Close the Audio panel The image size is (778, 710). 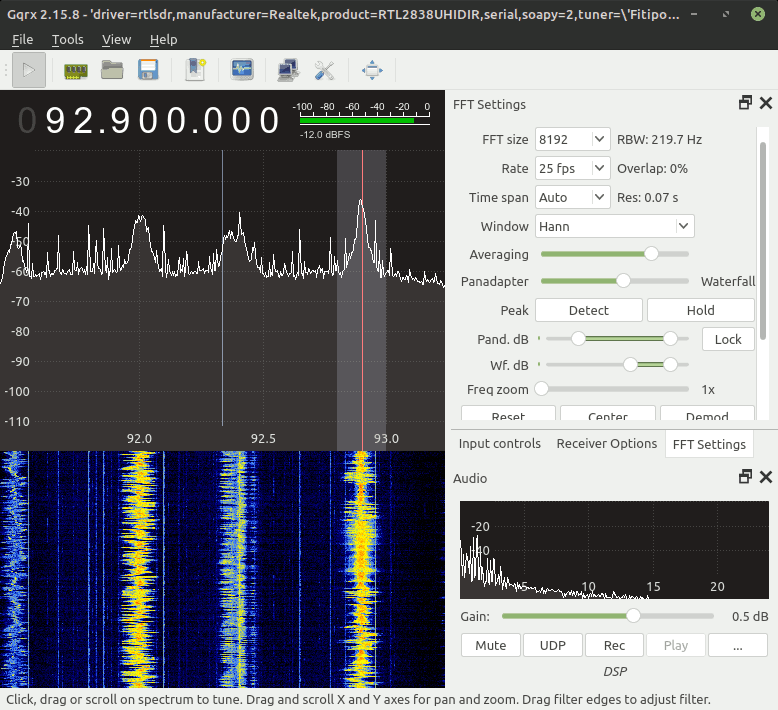(x=766, y=477)
